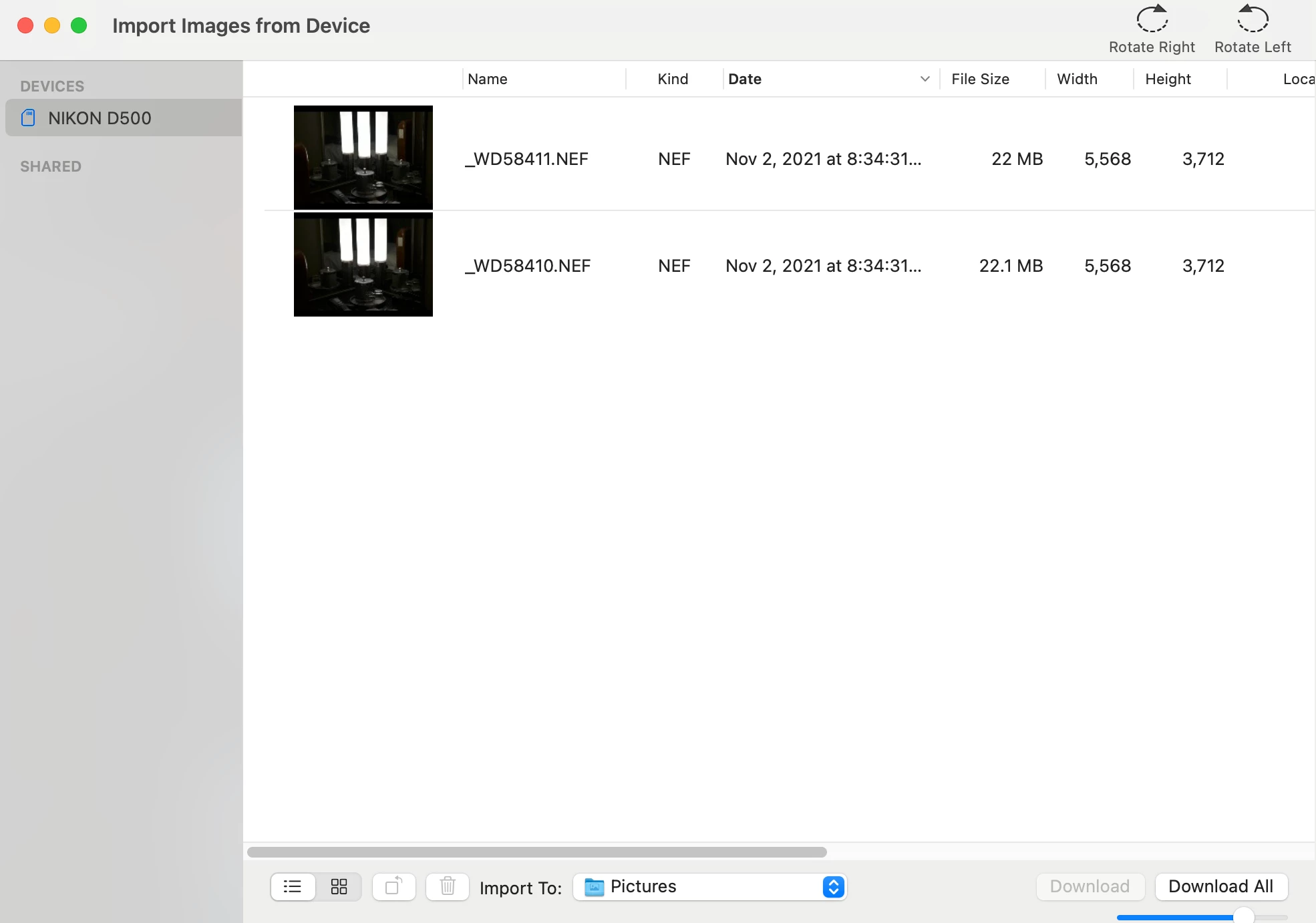Toggle Date column sort order chevron
1316x923 pixels.
pos(925,79)
